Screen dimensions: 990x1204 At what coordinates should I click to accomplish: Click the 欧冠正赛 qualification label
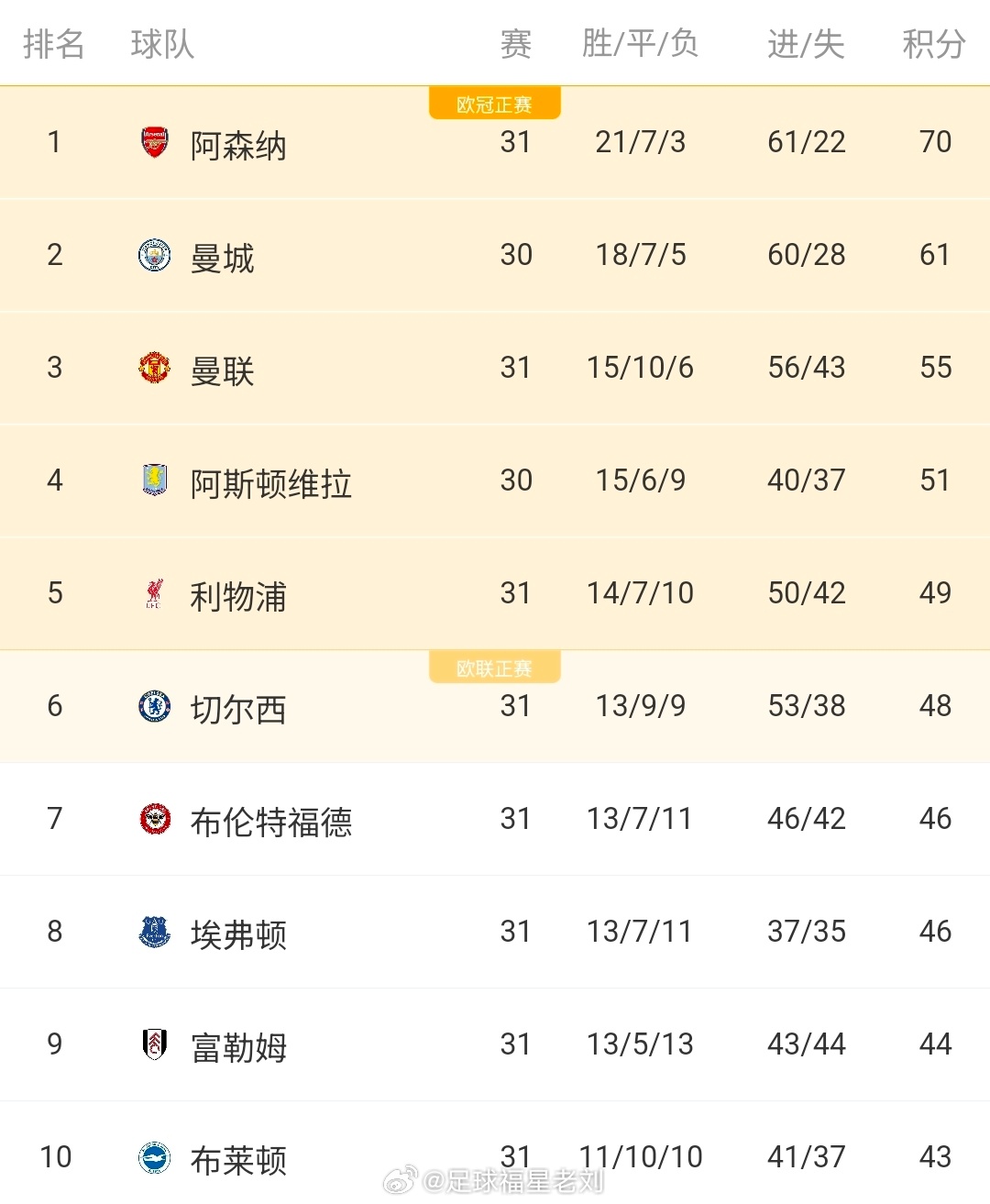pyautogui.click(x=495, y=103)
